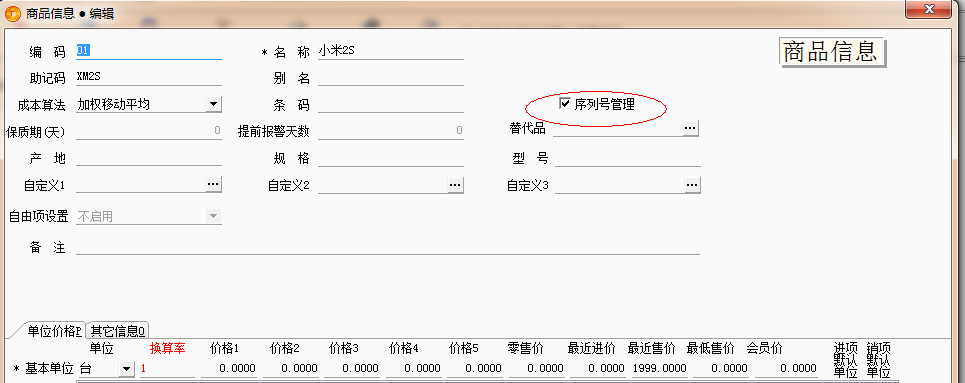The height and width of the screenshot is (383, 965).
Task: Click the 备注 input field
Action: [388, 246]
